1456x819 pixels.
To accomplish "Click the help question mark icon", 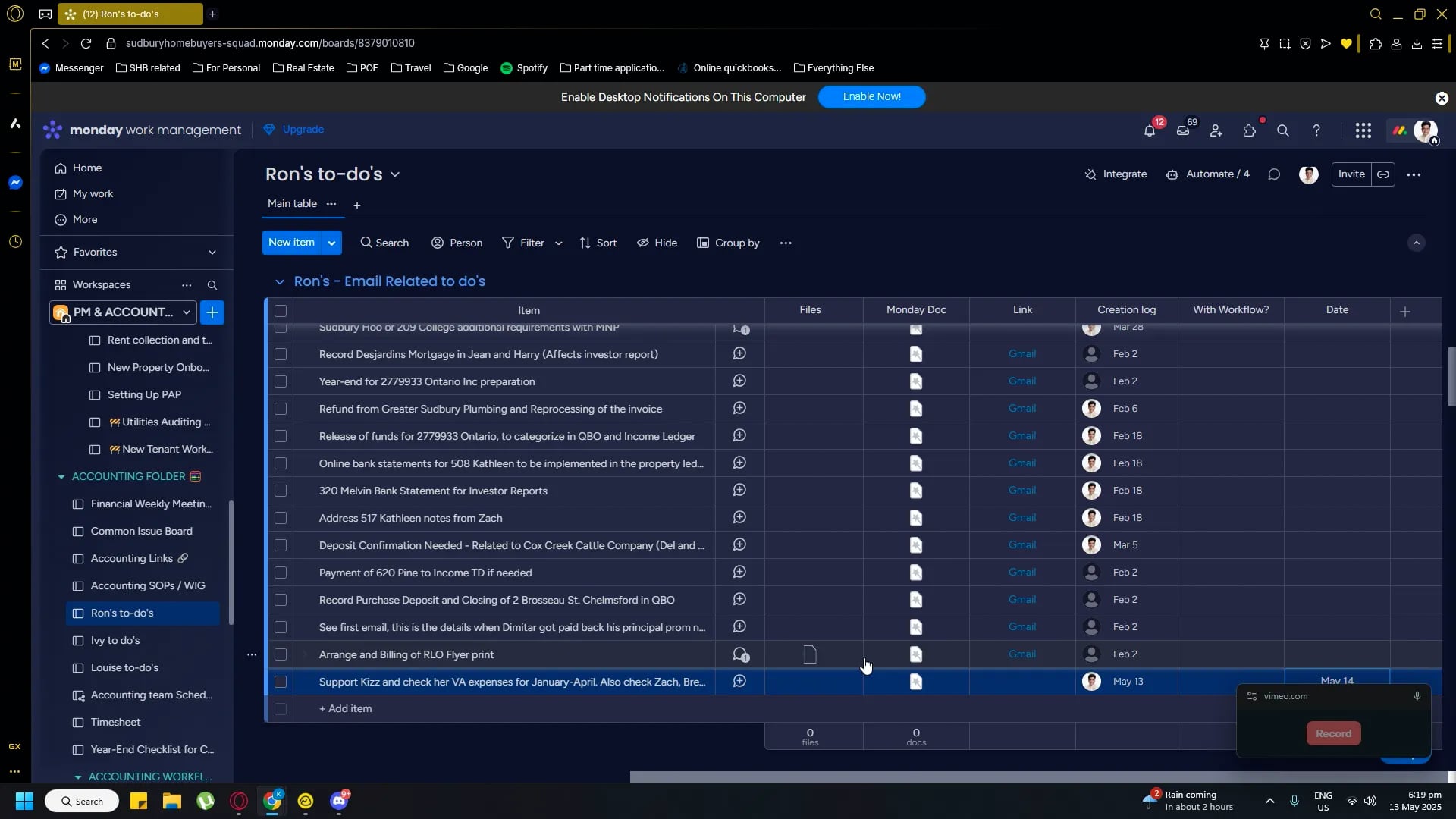I will pos(1316,130).
